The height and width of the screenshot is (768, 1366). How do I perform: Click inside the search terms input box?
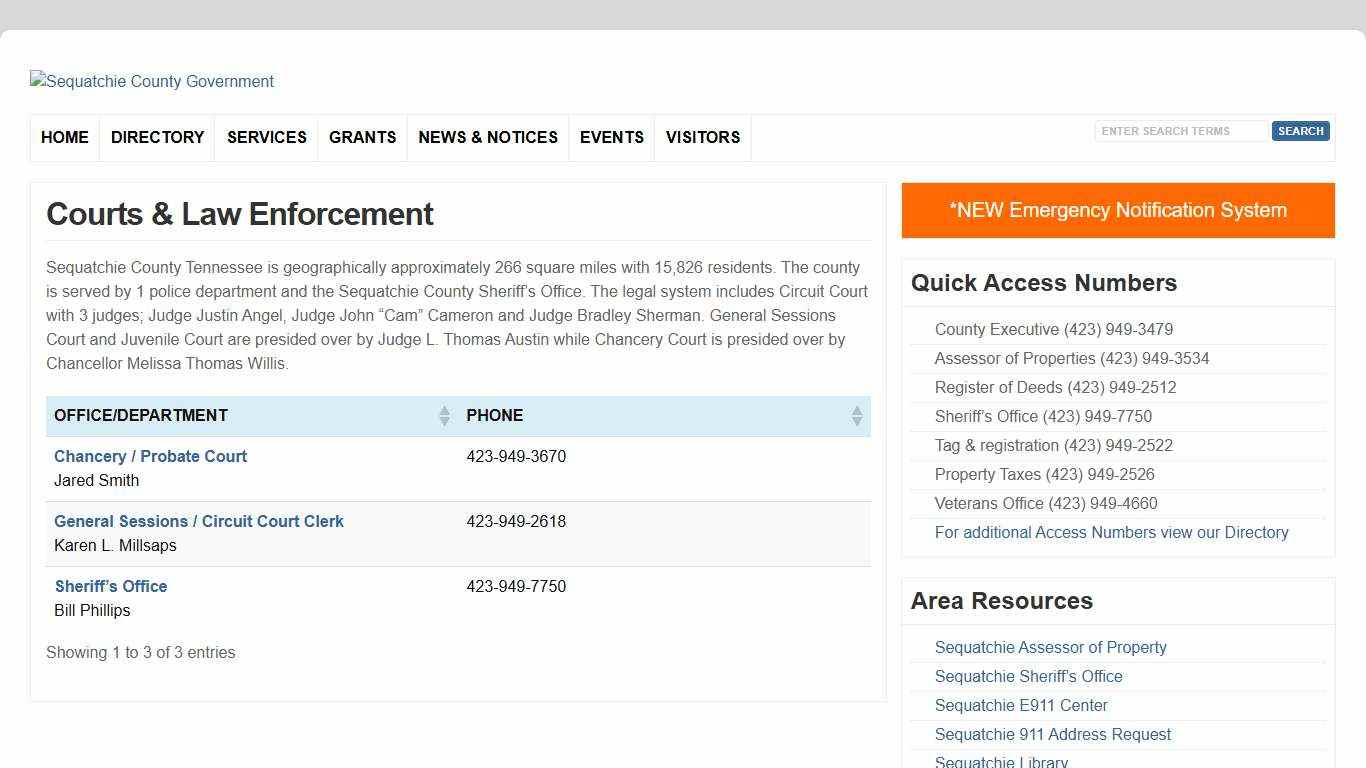tap(1181, 130)
